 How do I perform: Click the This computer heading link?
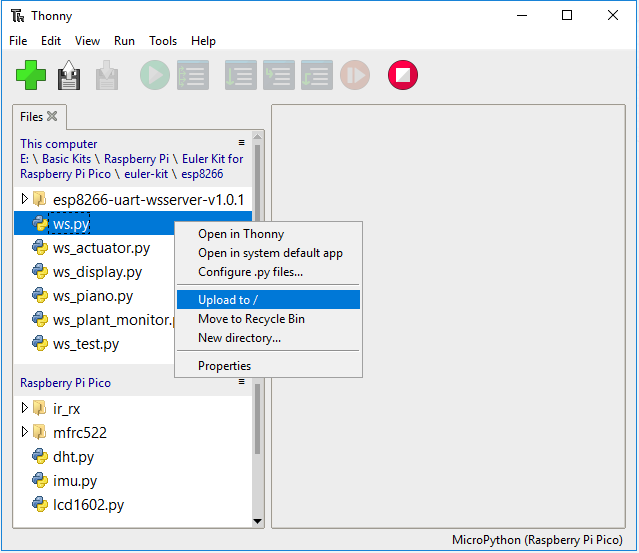click(x=59, y=143)
